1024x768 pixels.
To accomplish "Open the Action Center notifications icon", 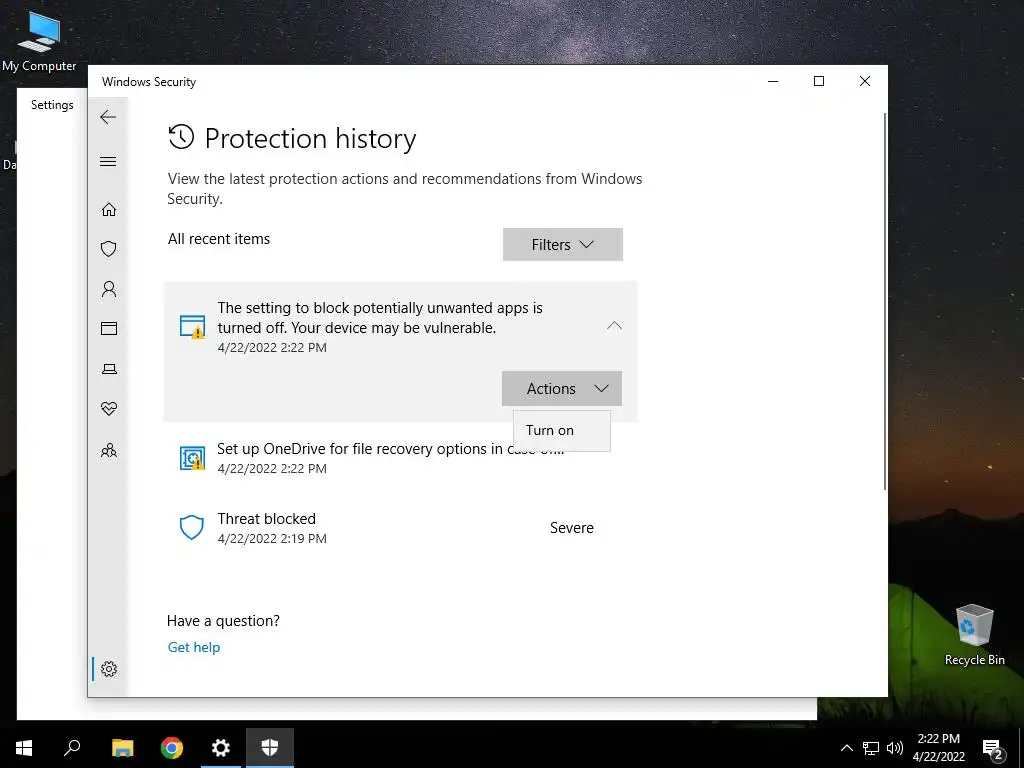I will coord(992,748).
